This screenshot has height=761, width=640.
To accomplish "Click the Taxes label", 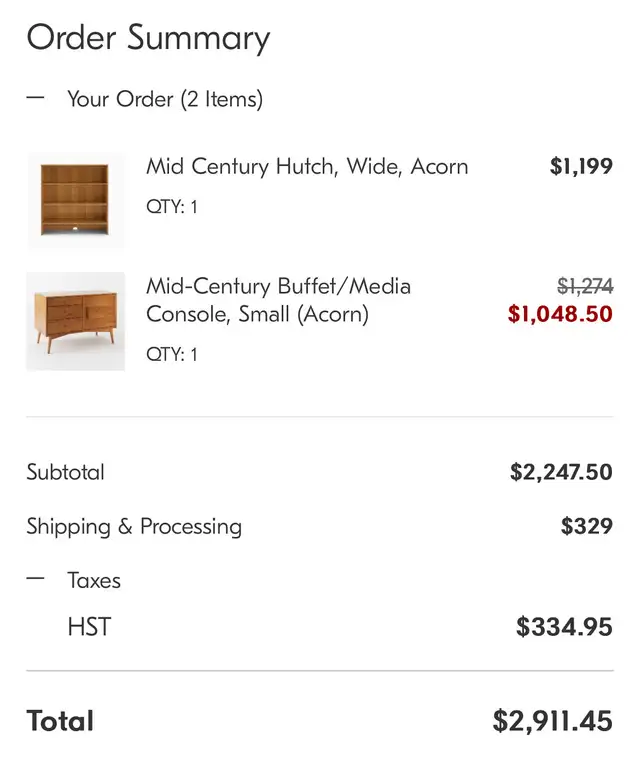I will (x=94, y=580).
